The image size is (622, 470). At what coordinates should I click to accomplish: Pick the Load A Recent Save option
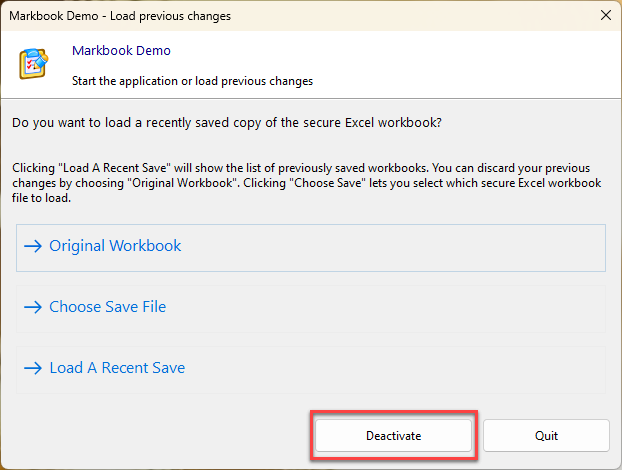point(117,368)
